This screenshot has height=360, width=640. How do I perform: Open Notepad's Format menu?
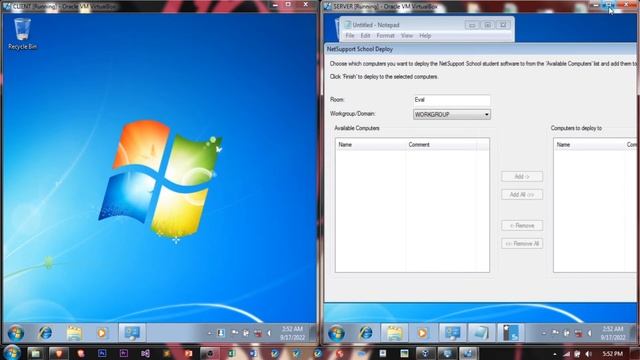coord(385,36)
